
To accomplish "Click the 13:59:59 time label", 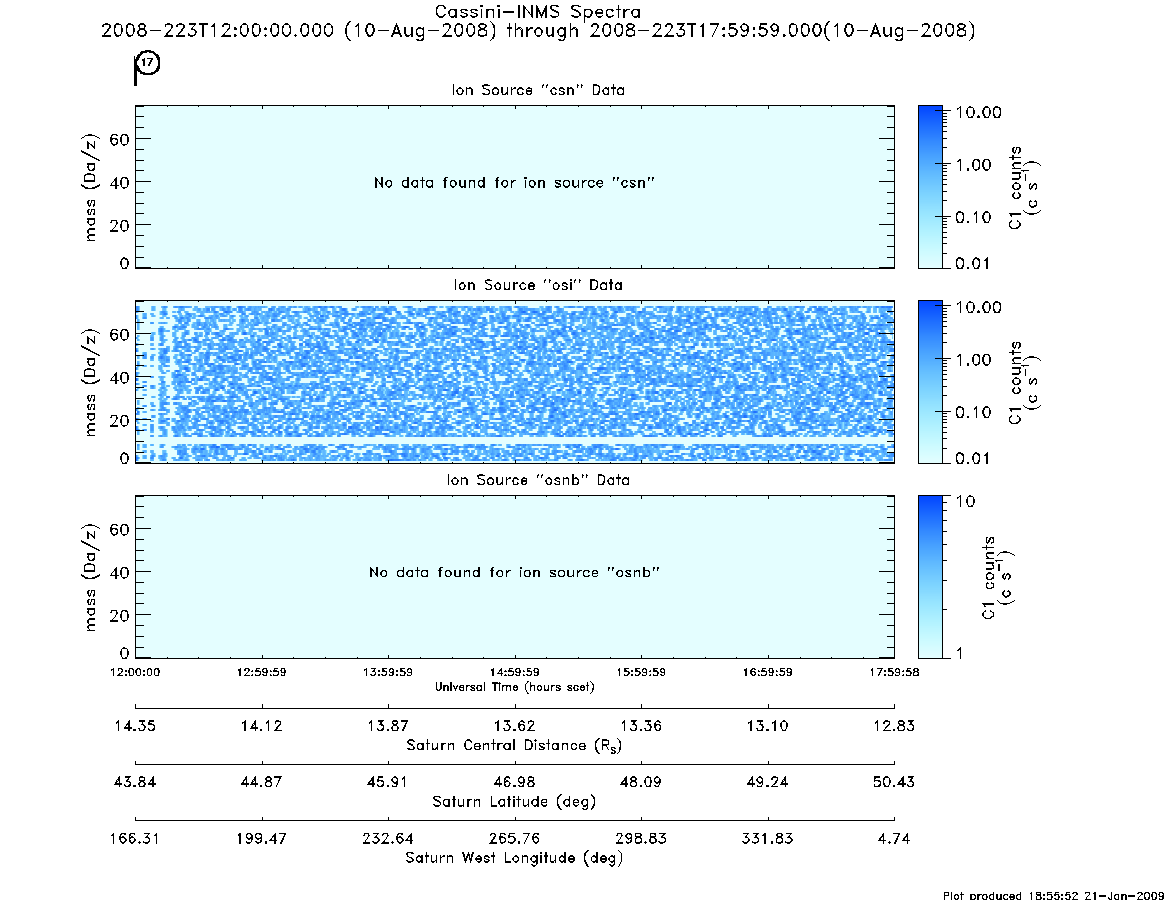I will pyautogui.click(x=388, y=672).
